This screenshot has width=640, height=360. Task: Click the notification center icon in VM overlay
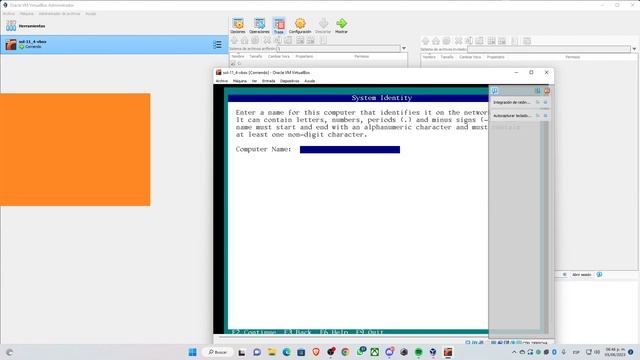pyautogui.click(x=495, y=91)
